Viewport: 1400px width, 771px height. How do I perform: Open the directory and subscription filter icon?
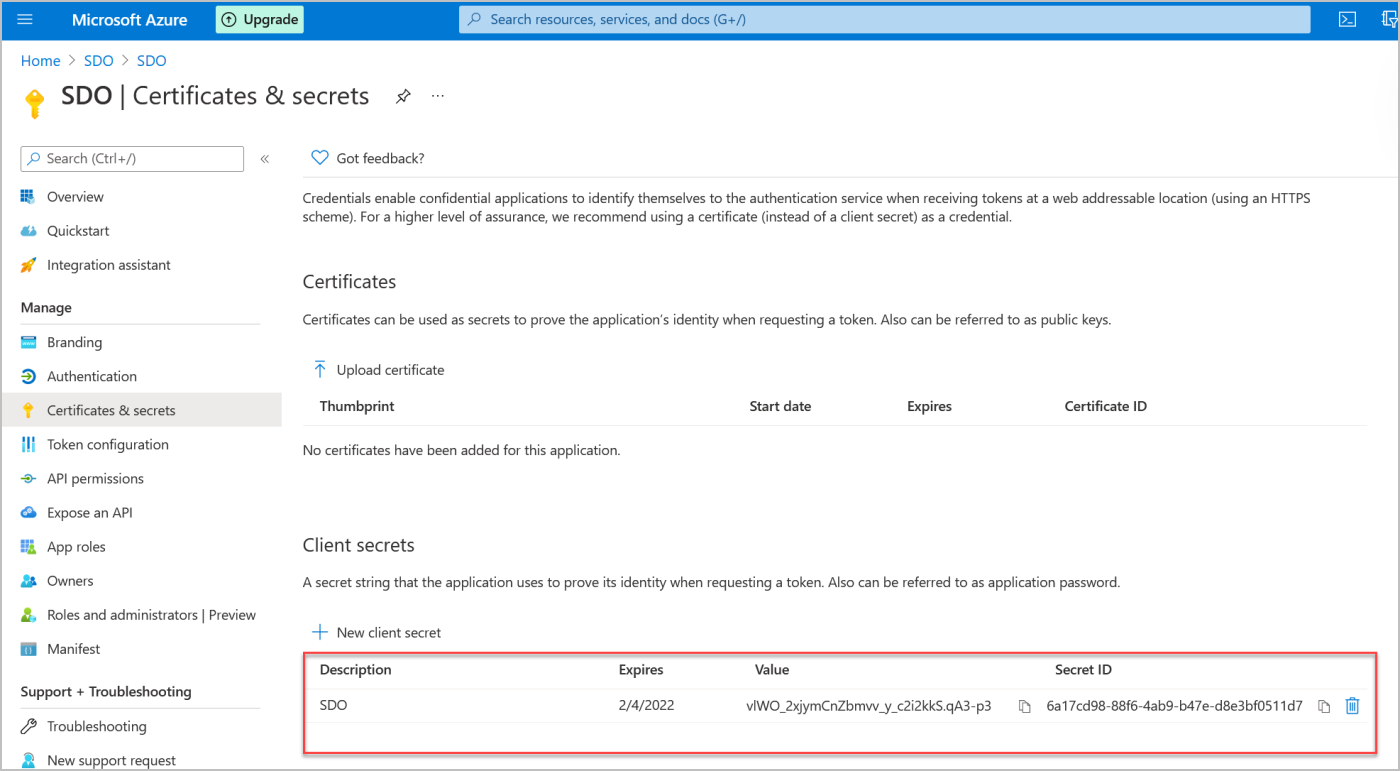tap(1390, 19)
